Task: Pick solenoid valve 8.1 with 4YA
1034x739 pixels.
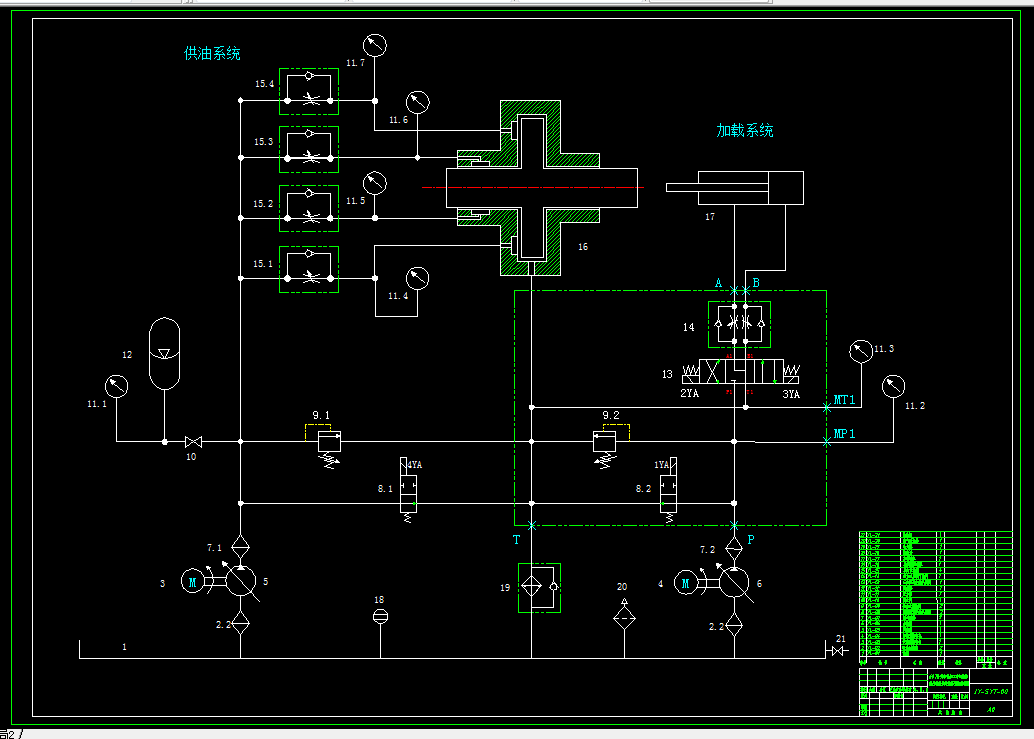Action: [x=408, y=490]
